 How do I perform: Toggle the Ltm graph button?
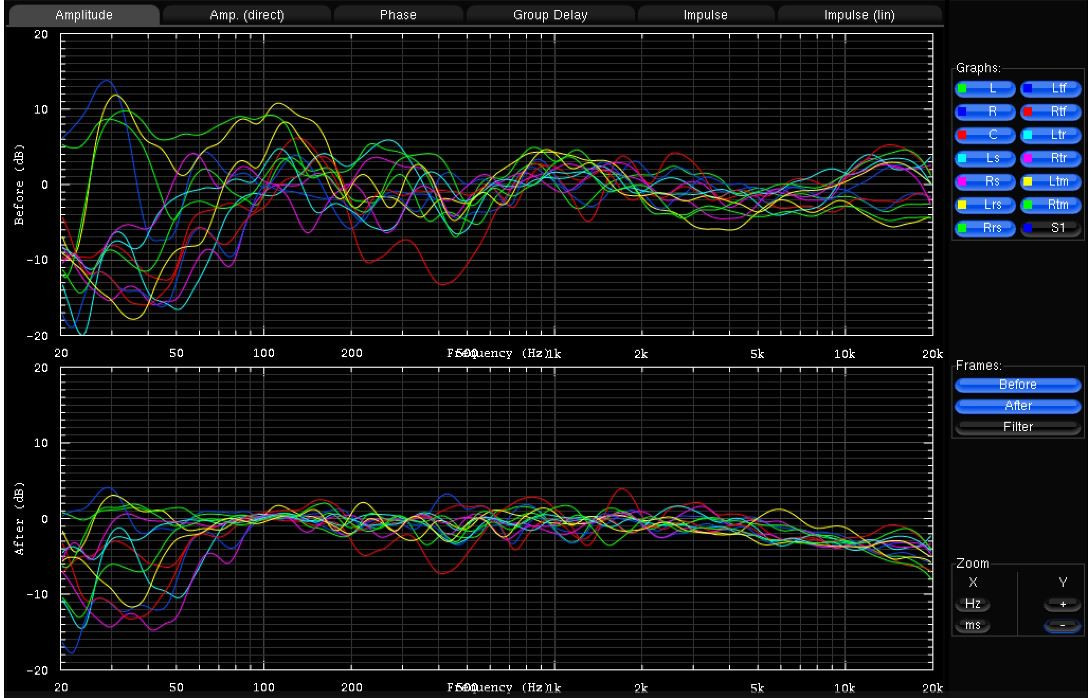pyautogui.click(x=1051, y=181)
